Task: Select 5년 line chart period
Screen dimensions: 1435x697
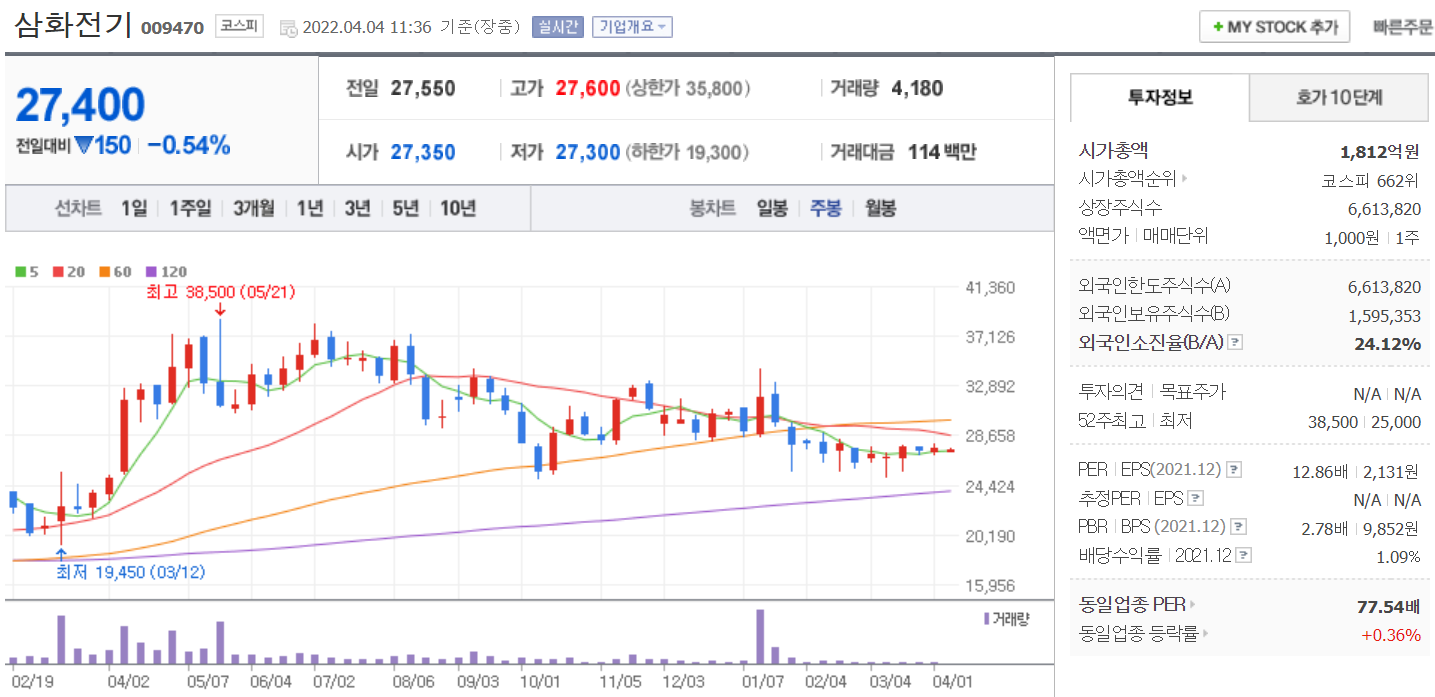Action: 405,208
